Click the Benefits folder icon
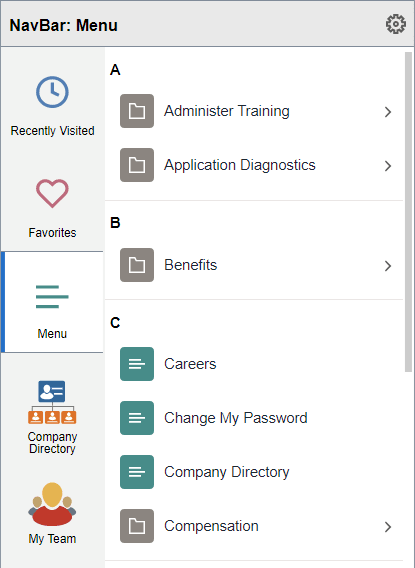 (x=137, y=265)
